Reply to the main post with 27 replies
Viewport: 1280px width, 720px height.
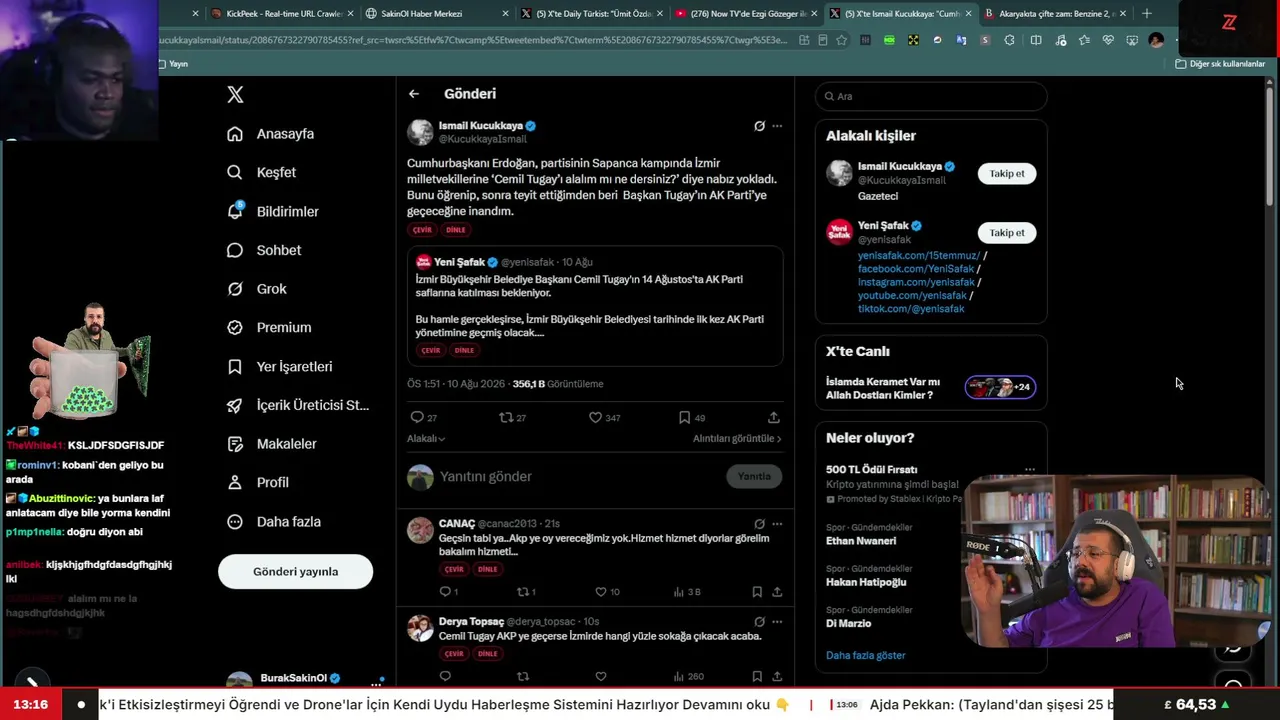pos(423,418)
